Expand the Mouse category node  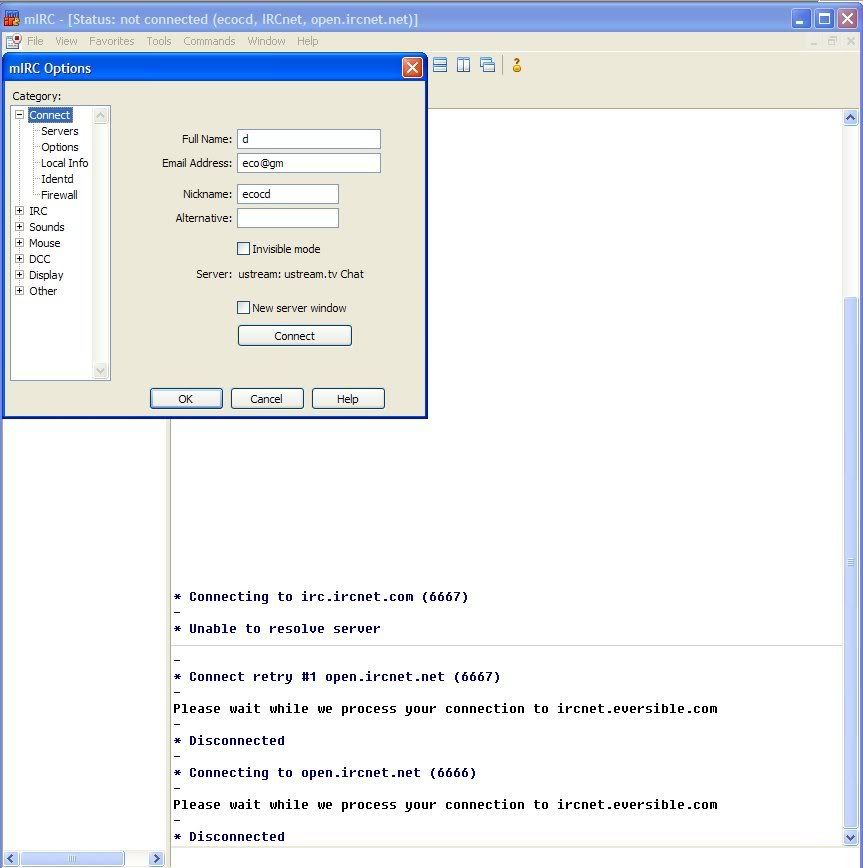point(19,242)
